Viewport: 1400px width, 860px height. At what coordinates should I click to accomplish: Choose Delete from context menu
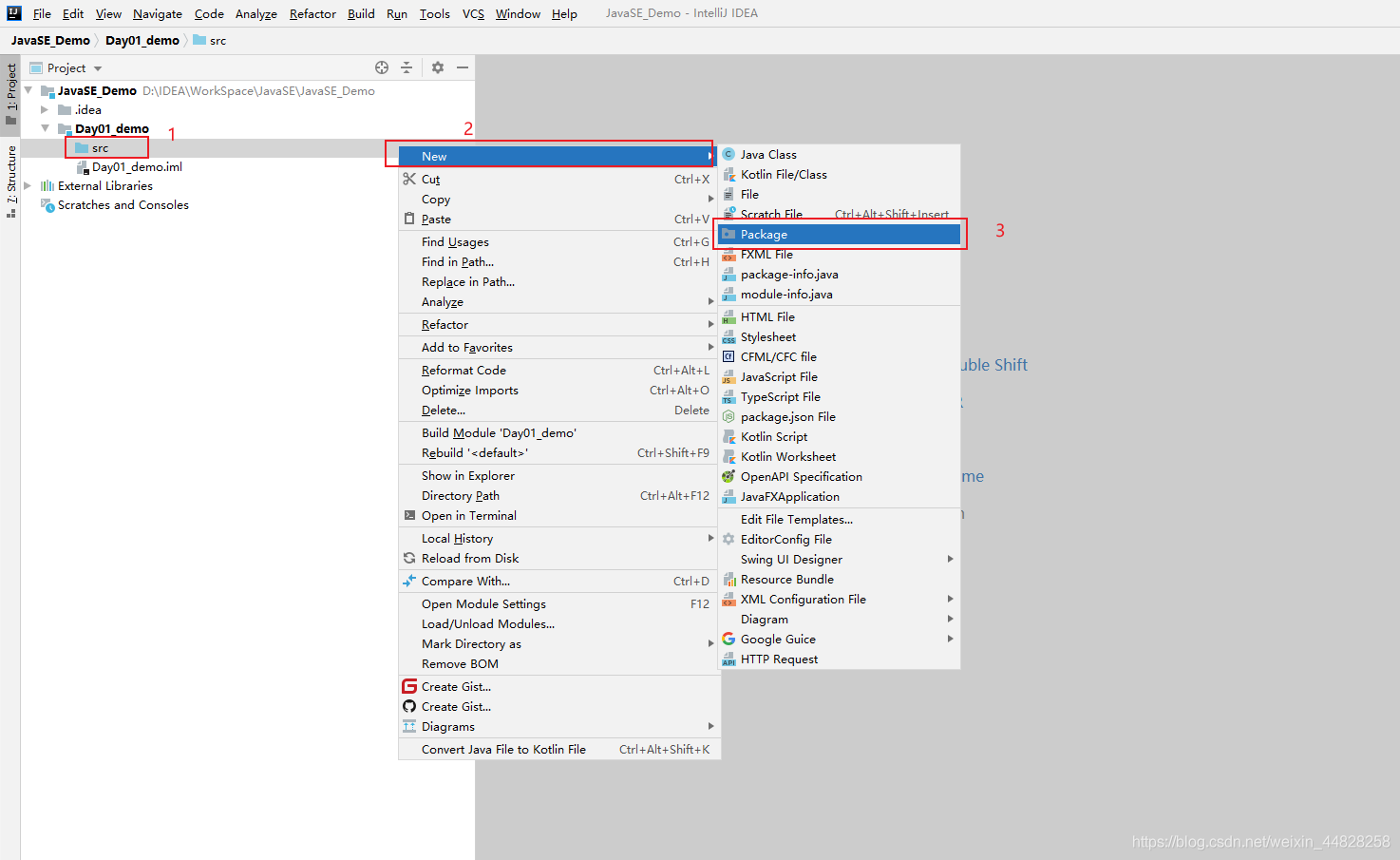pos(559,410)
